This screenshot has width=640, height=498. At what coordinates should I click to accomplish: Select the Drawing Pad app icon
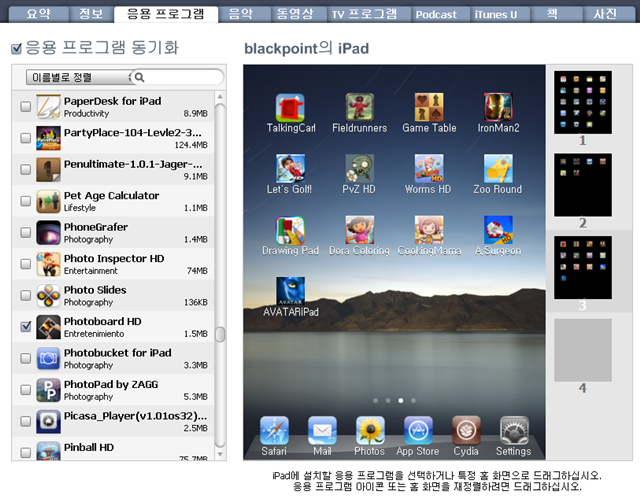click(290, 230)
